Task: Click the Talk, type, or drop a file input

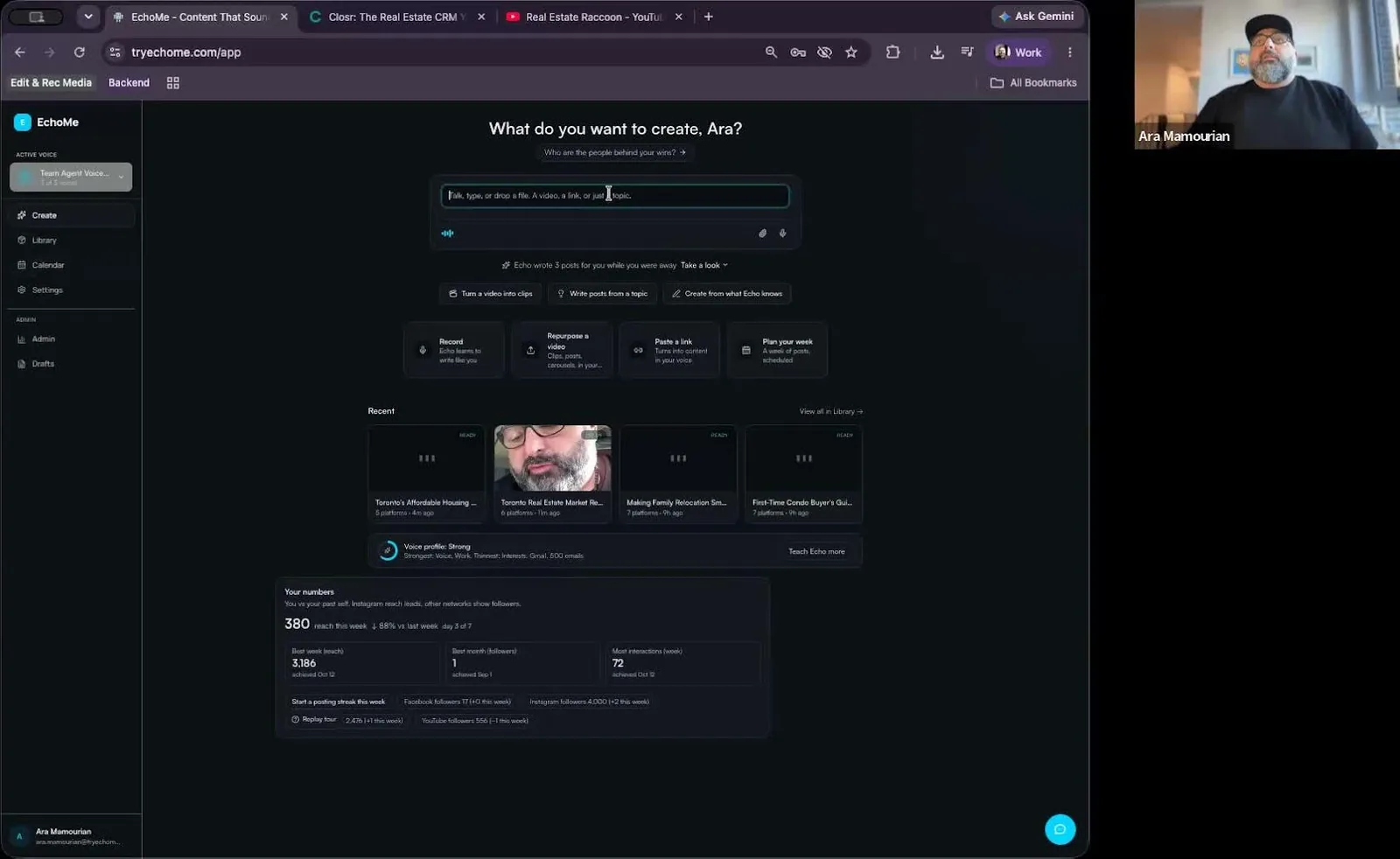Action: (614, 196)
